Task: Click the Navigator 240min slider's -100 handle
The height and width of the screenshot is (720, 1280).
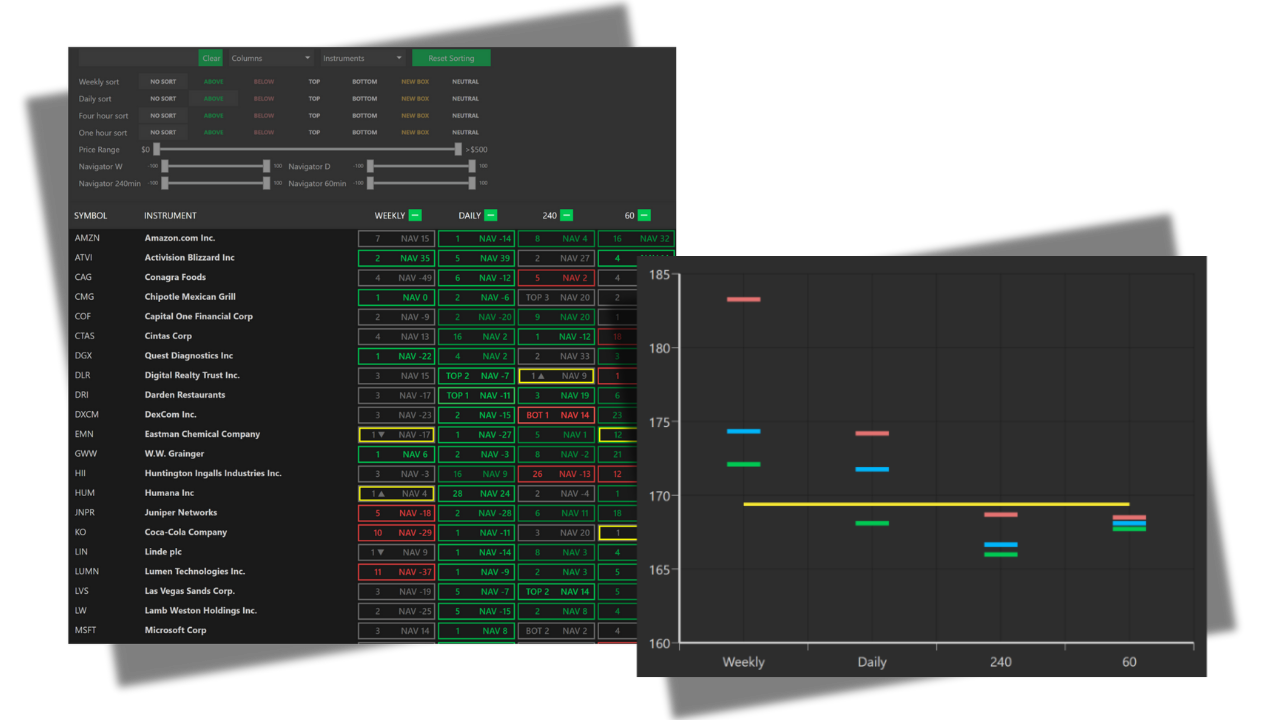Action: coord(165,183)
